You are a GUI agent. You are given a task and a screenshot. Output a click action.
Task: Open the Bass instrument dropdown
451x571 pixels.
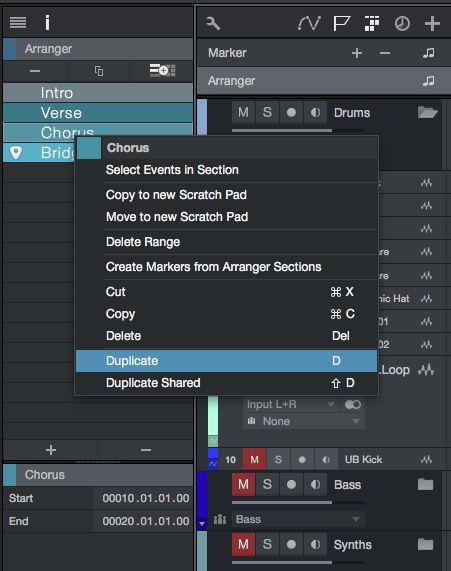click(298, 519)
